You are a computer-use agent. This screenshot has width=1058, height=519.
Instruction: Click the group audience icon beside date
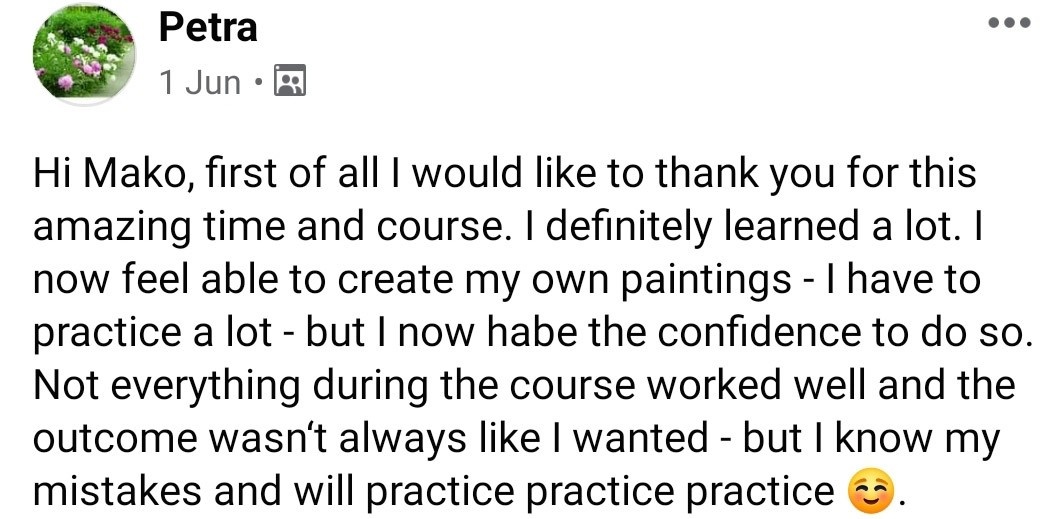290,81
